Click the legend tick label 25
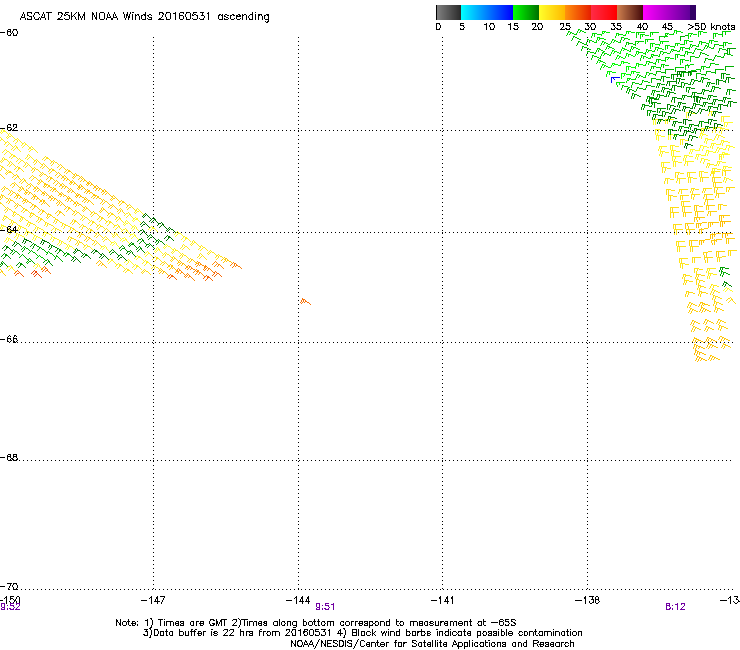Viewport: 740px width, 650px height. pos(565,27)
